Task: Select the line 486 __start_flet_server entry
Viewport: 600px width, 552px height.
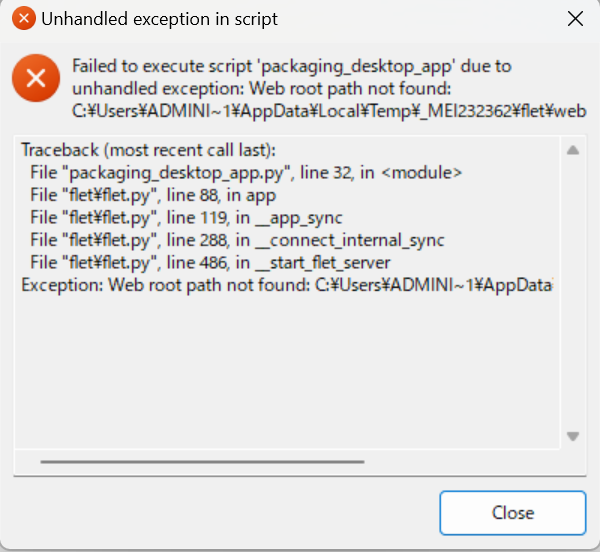Action: point(210,262)
